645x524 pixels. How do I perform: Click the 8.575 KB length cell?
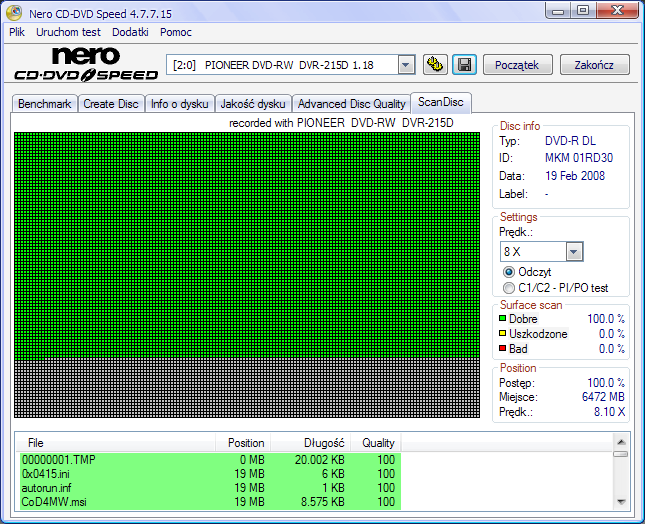click(322, 502)
